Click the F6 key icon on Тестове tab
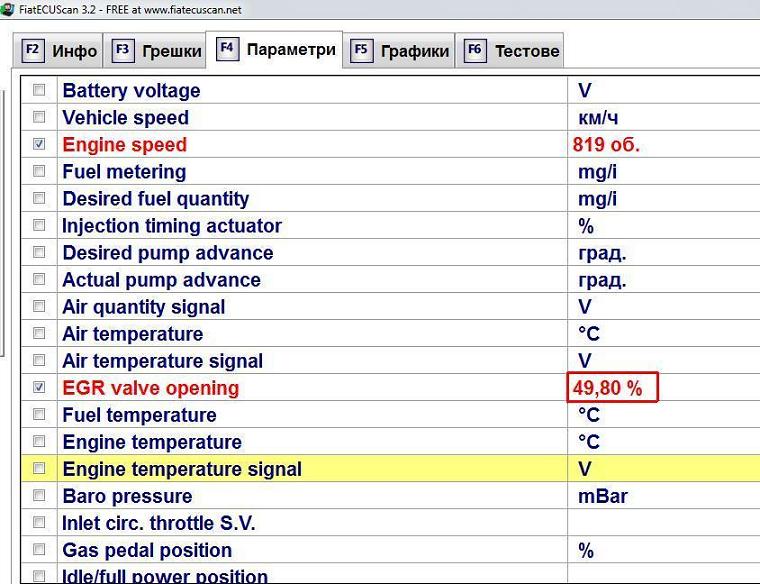 [x=475, y=50]
